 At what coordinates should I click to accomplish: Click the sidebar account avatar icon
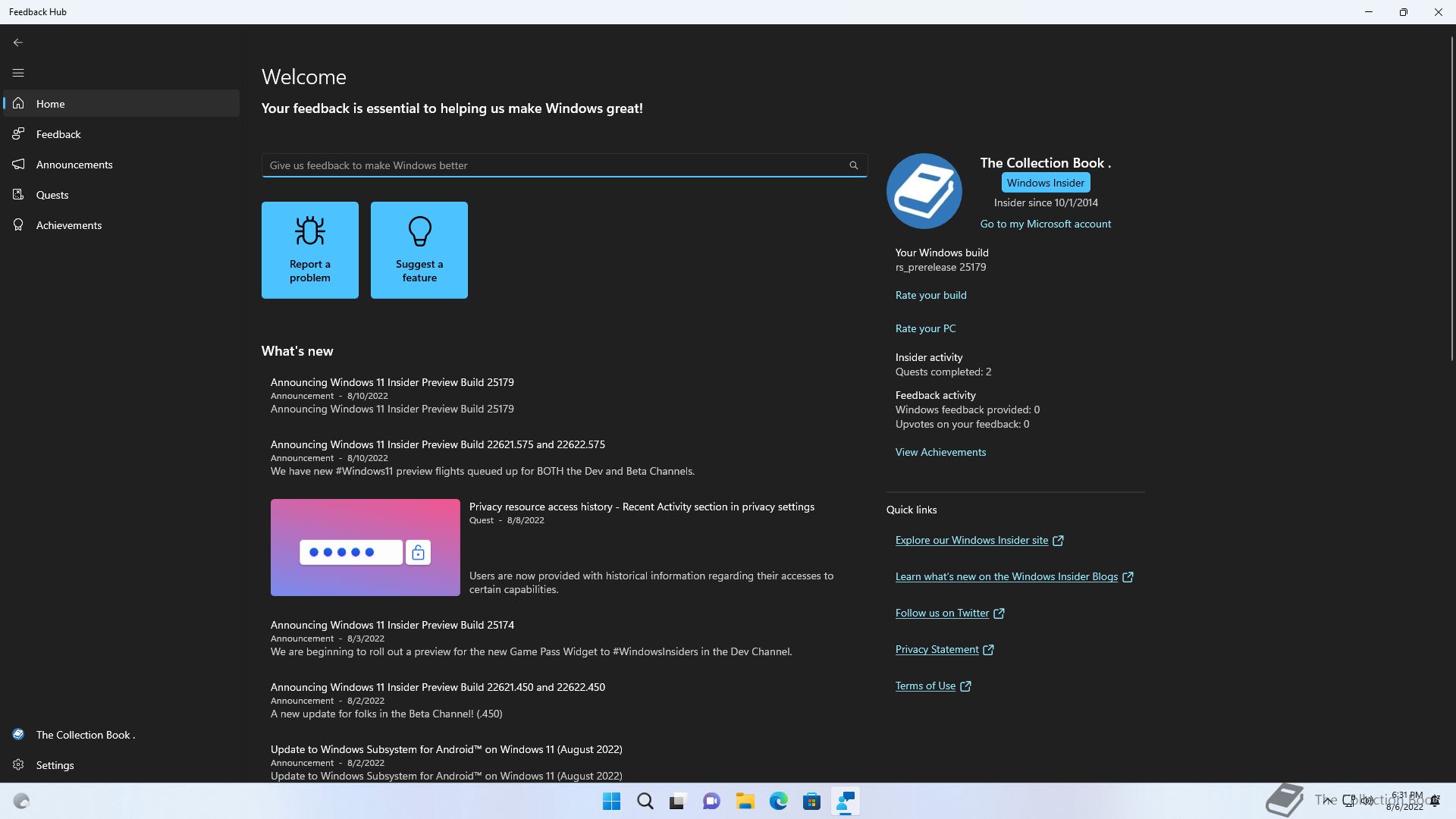(18, 734)
